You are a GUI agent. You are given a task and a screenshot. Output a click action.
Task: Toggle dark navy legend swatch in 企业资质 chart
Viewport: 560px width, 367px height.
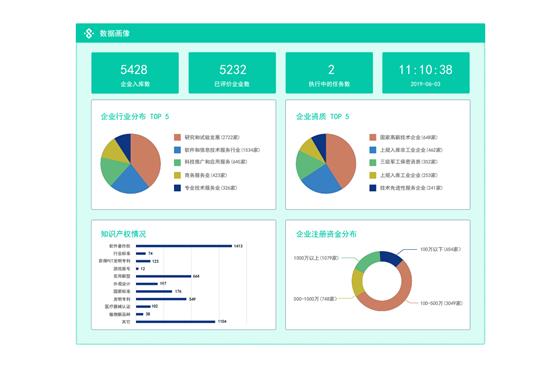point(372,188)
